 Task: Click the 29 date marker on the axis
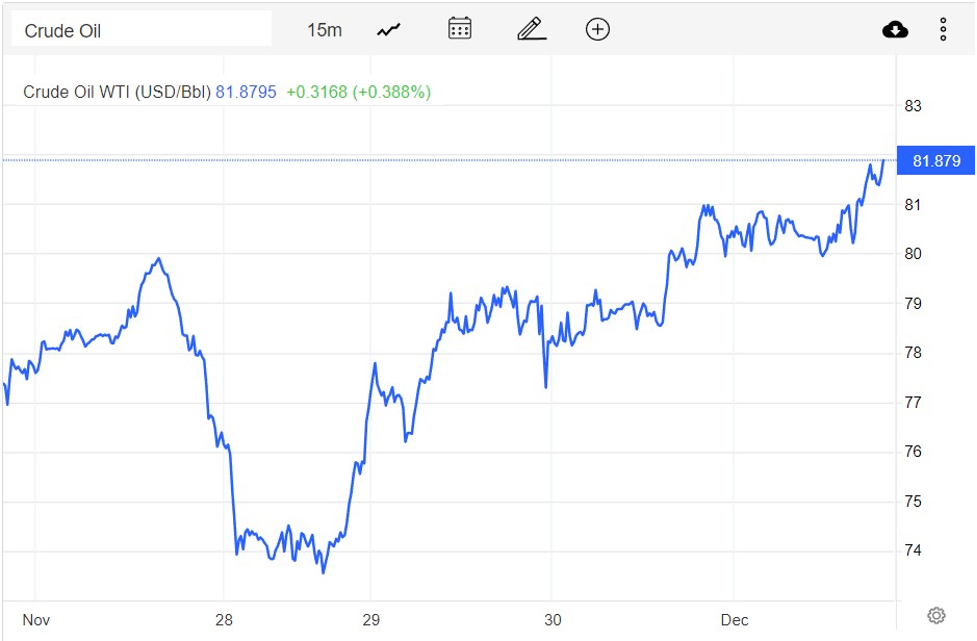(x=371, y=619)
